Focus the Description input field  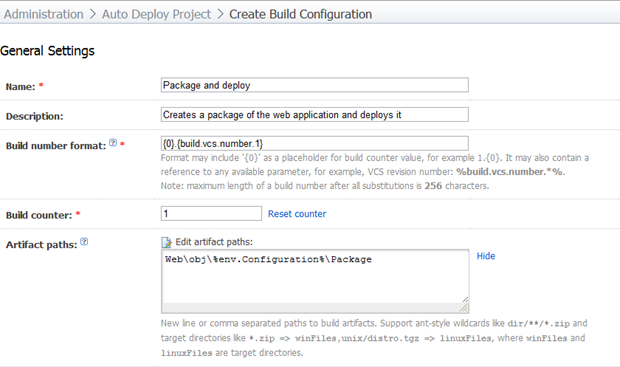(315, 115)
